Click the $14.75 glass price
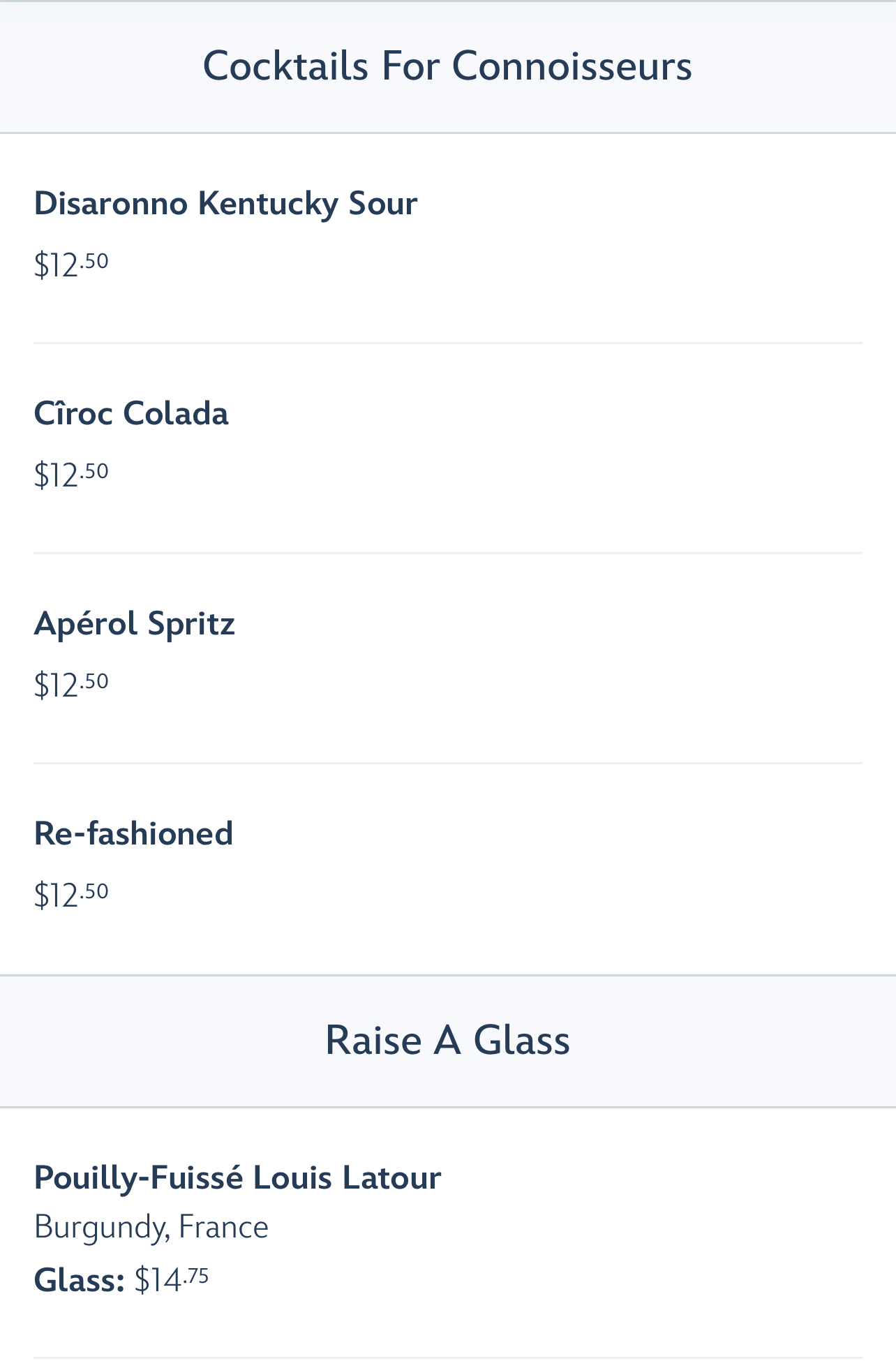896x1361 pixels. click(x=172, y=1279)
